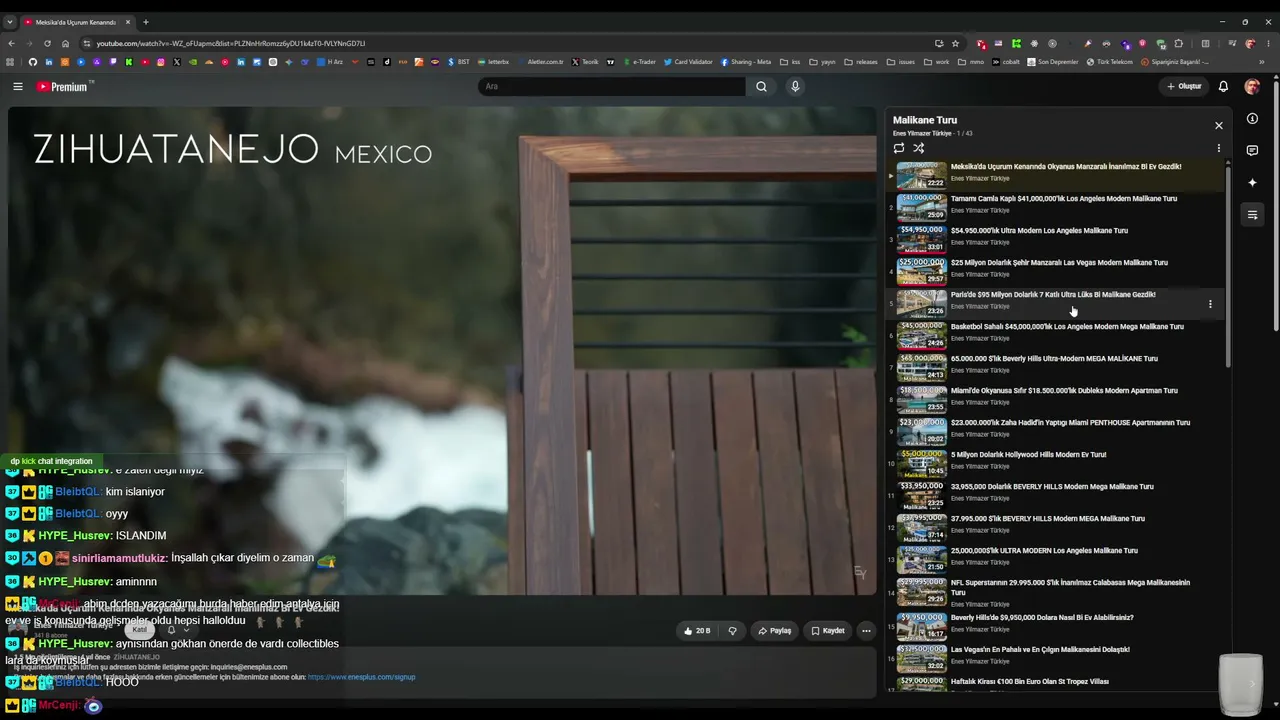The width and height of the screenshot is (1280, 720).
Task: Click the Kaydet save button
Action: 828,631
